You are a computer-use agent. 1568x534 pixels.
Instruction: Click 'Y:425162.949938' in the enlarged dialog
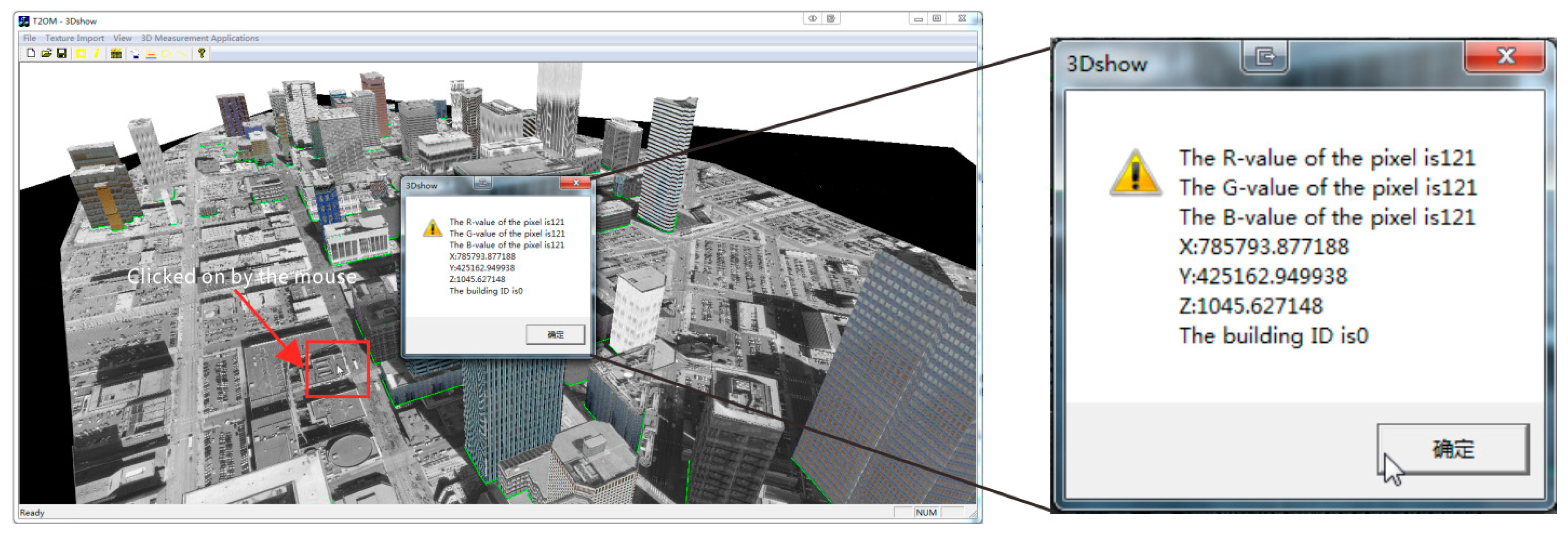click(x=1263, y=276)
